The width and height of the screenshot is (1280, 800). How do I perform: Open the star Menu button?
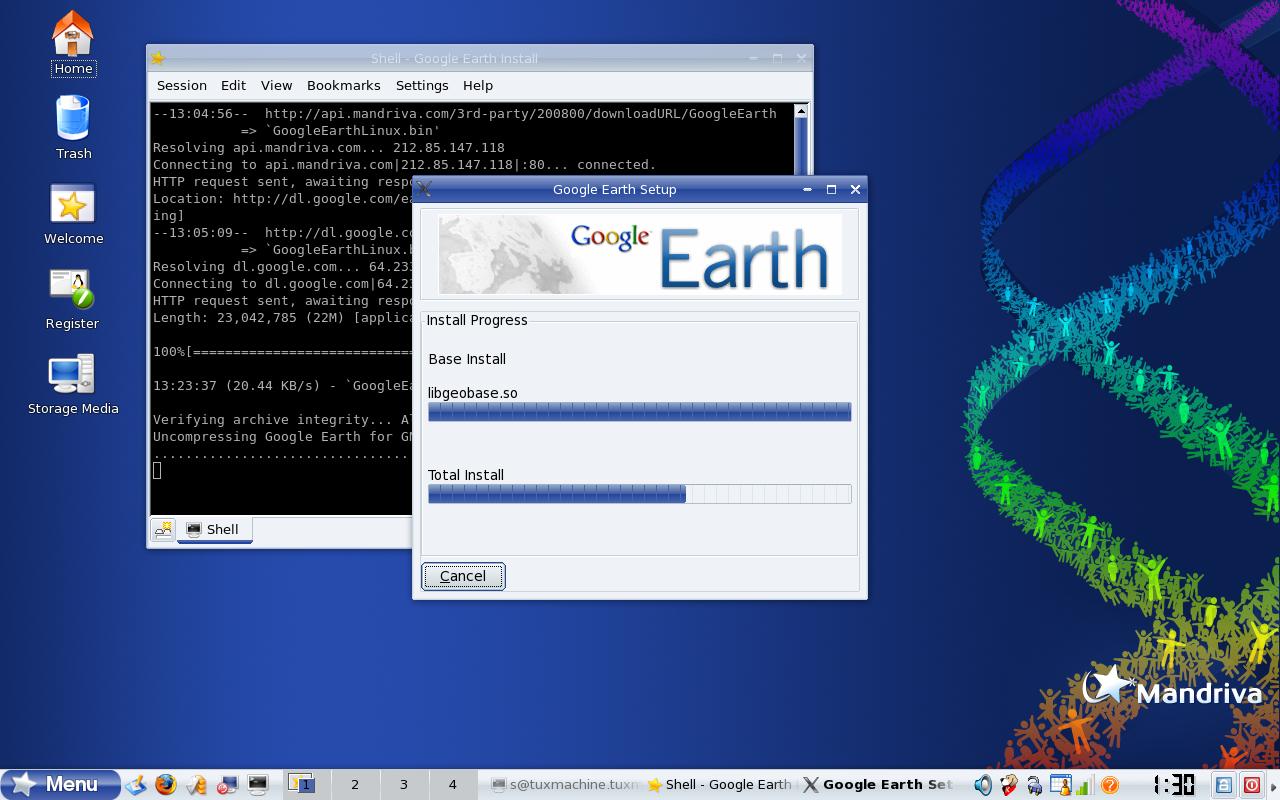tap(61, 784)
